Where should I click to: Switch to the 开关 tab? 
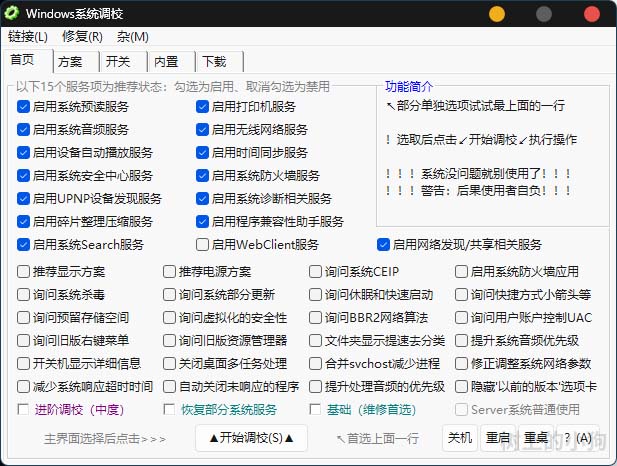click(x=123, y=62)
